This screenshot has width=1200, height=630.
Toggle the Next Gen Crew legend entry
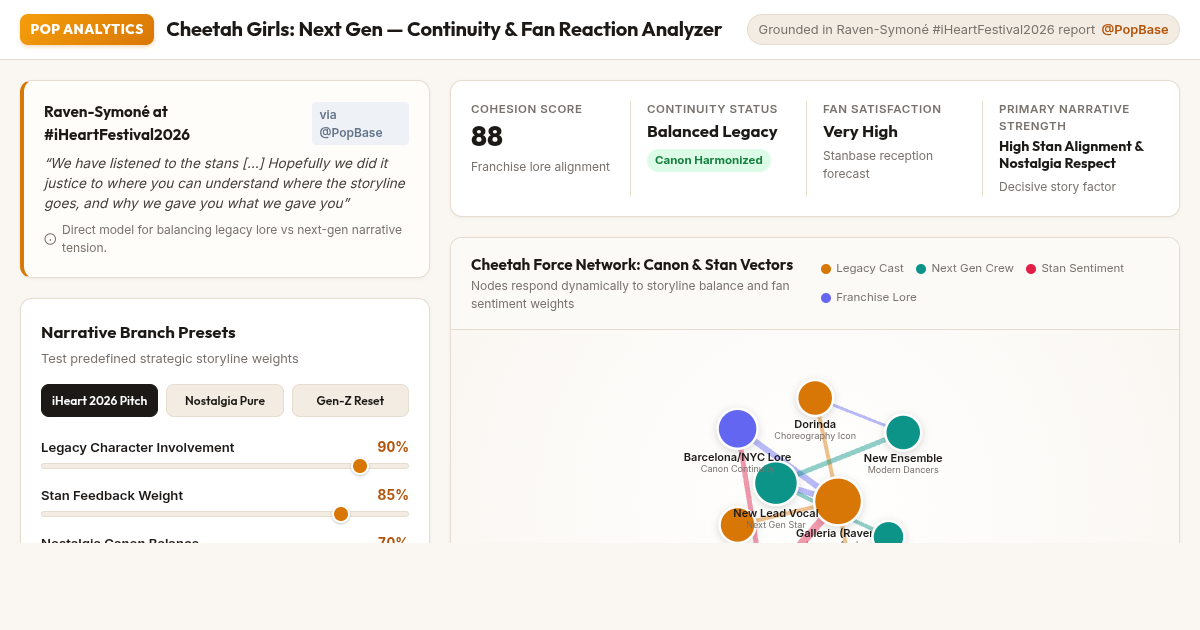point(964,269)
